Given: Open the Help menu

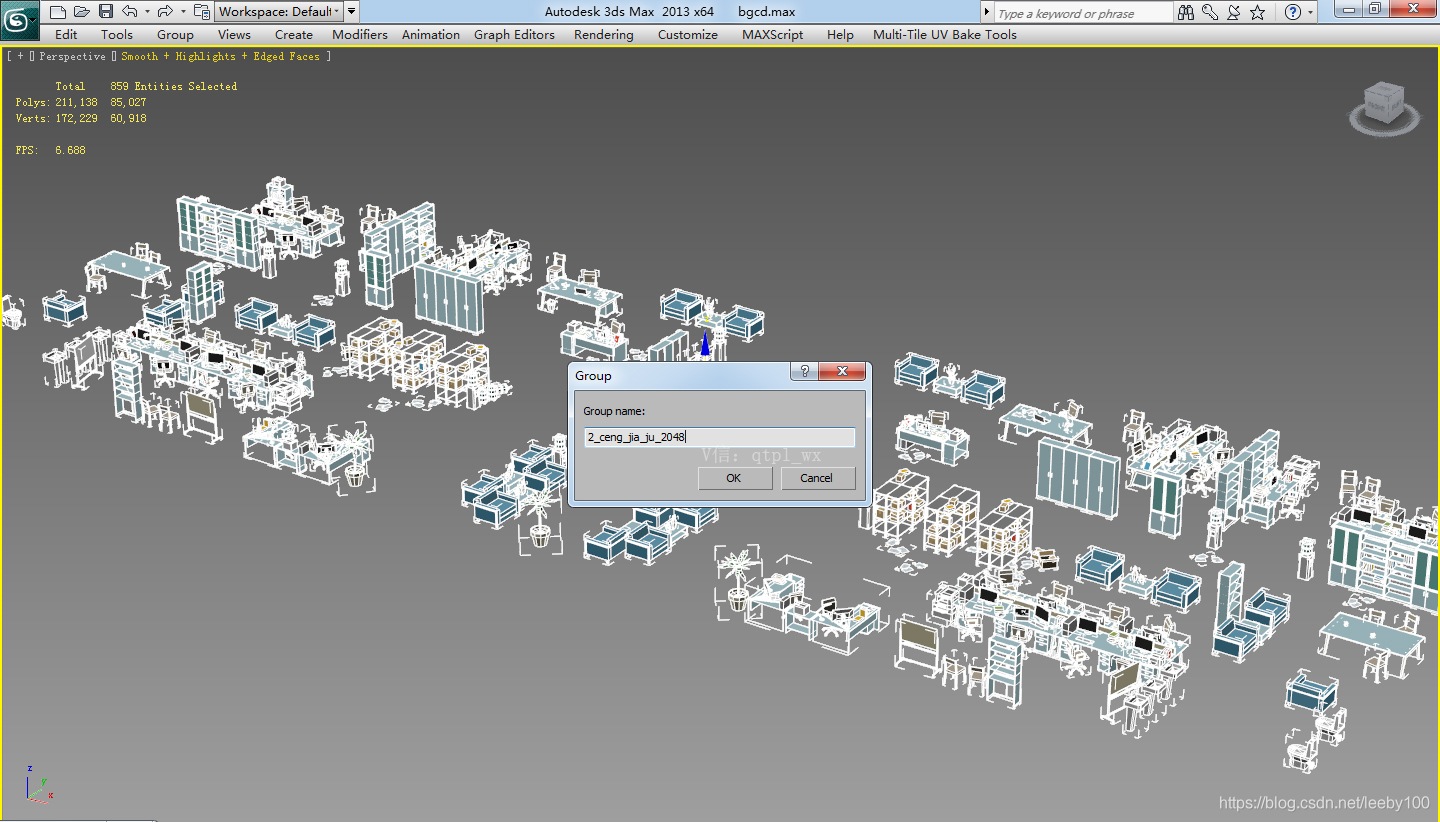Looking at the screenshot, I should pyautogui.click(x=840, y=34).
